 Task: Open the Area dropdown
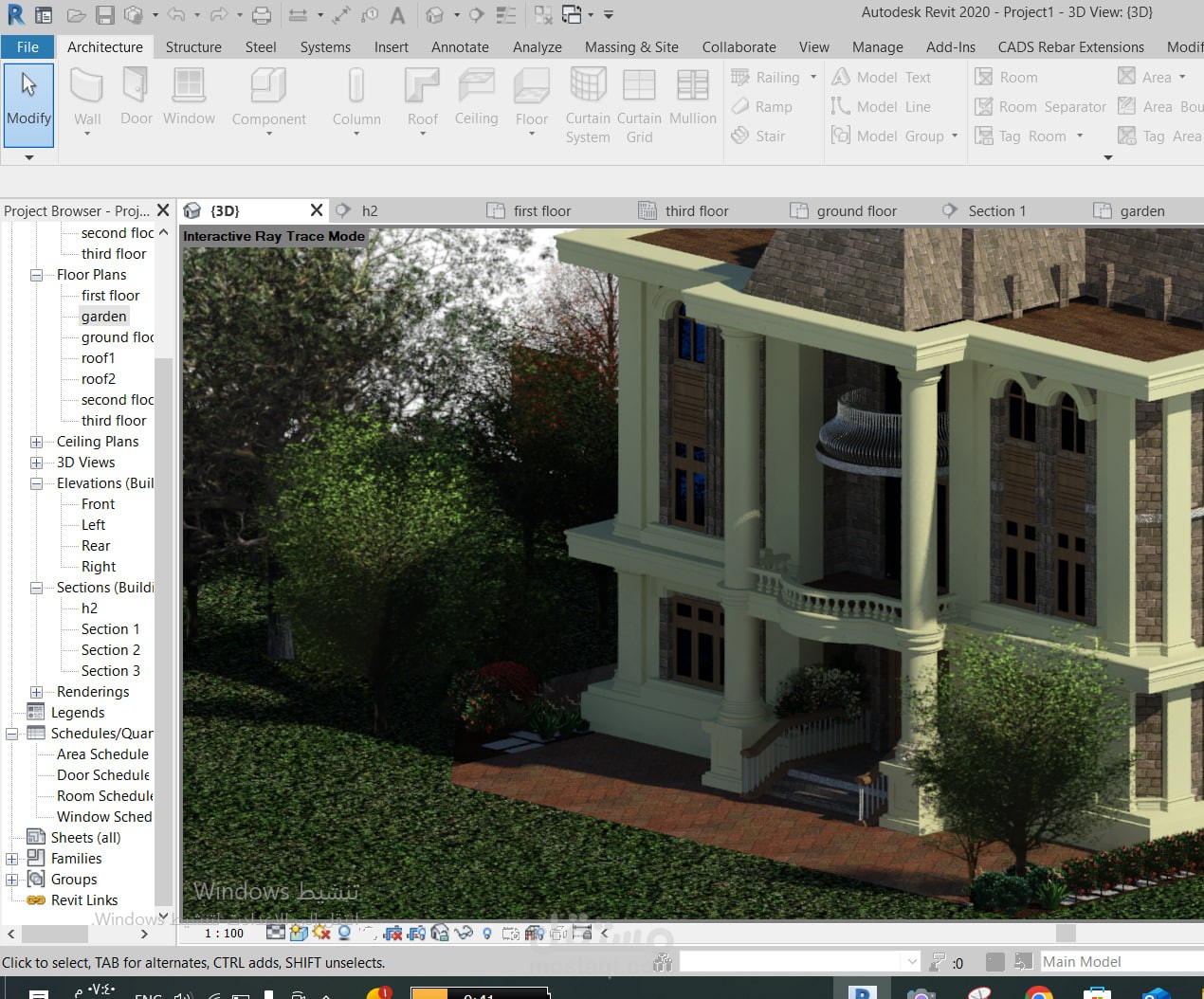[1182, 78]
